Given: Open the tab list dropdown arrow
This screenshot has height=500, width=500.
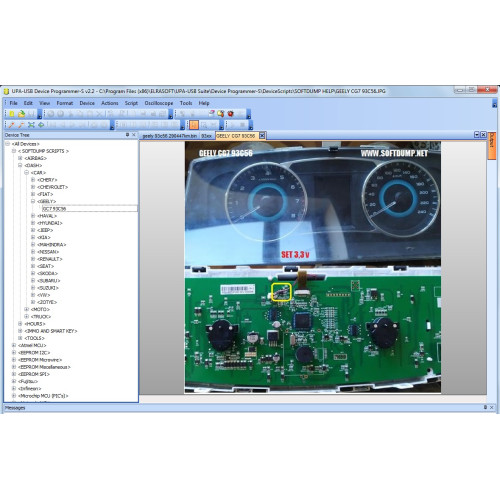Looking at the screenshot, I should click(x=477, y=135).
